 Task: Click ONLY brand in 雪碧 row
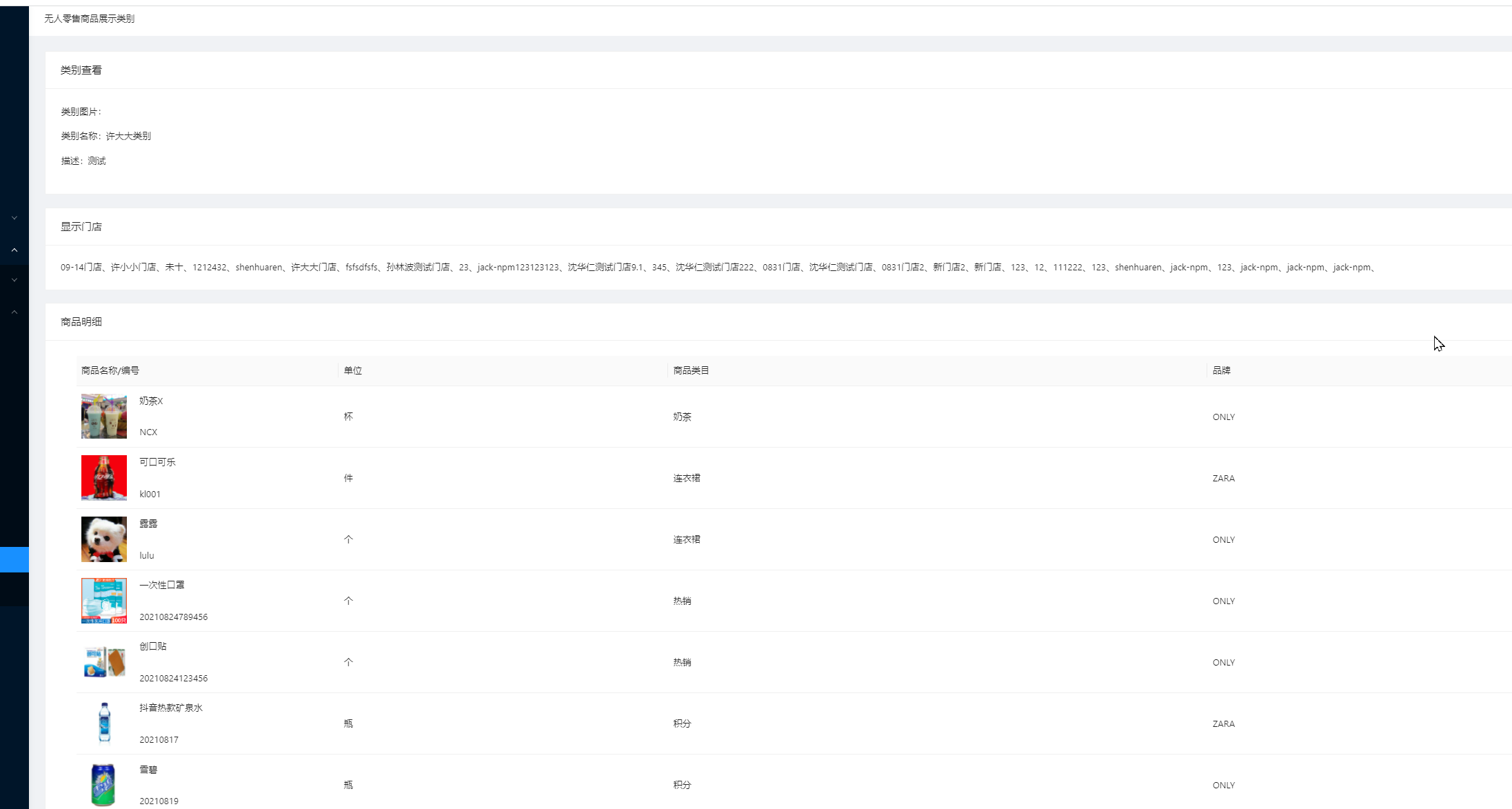(1224, 785)
